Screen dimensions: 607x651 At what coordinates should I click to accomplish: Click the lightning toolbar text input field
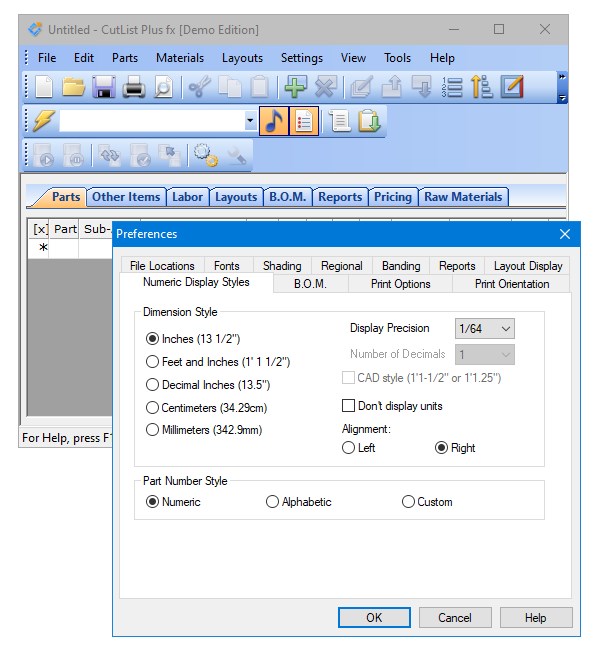[152, 121]
